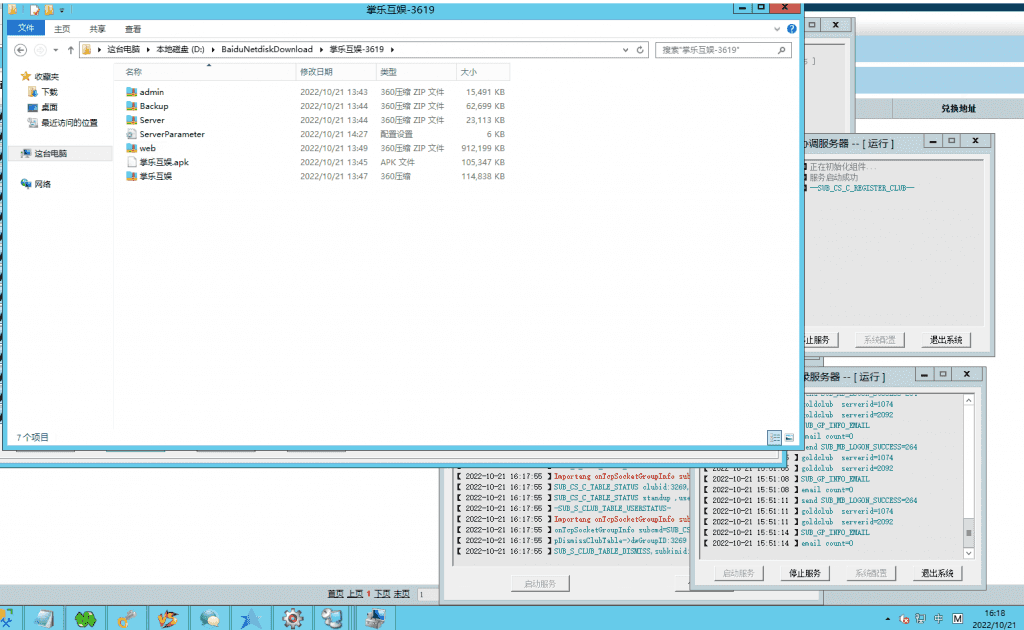Viewport: 1024px width, 630px height.
Task: Click 退出系统 in bottom-right server window
Action: (x=937, y=573)
